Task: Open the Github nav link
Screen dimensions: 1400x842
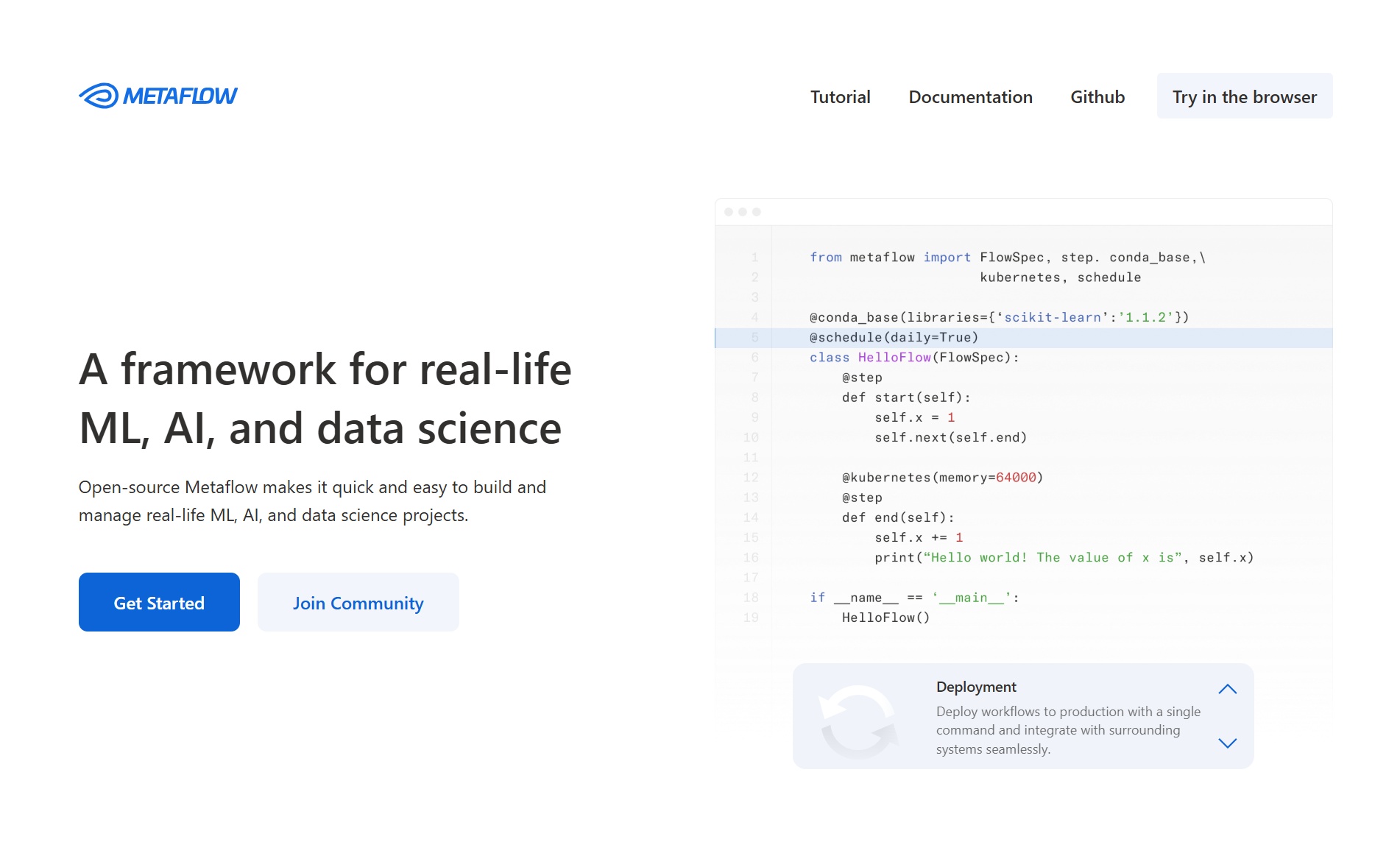Action: [1097, 97]
